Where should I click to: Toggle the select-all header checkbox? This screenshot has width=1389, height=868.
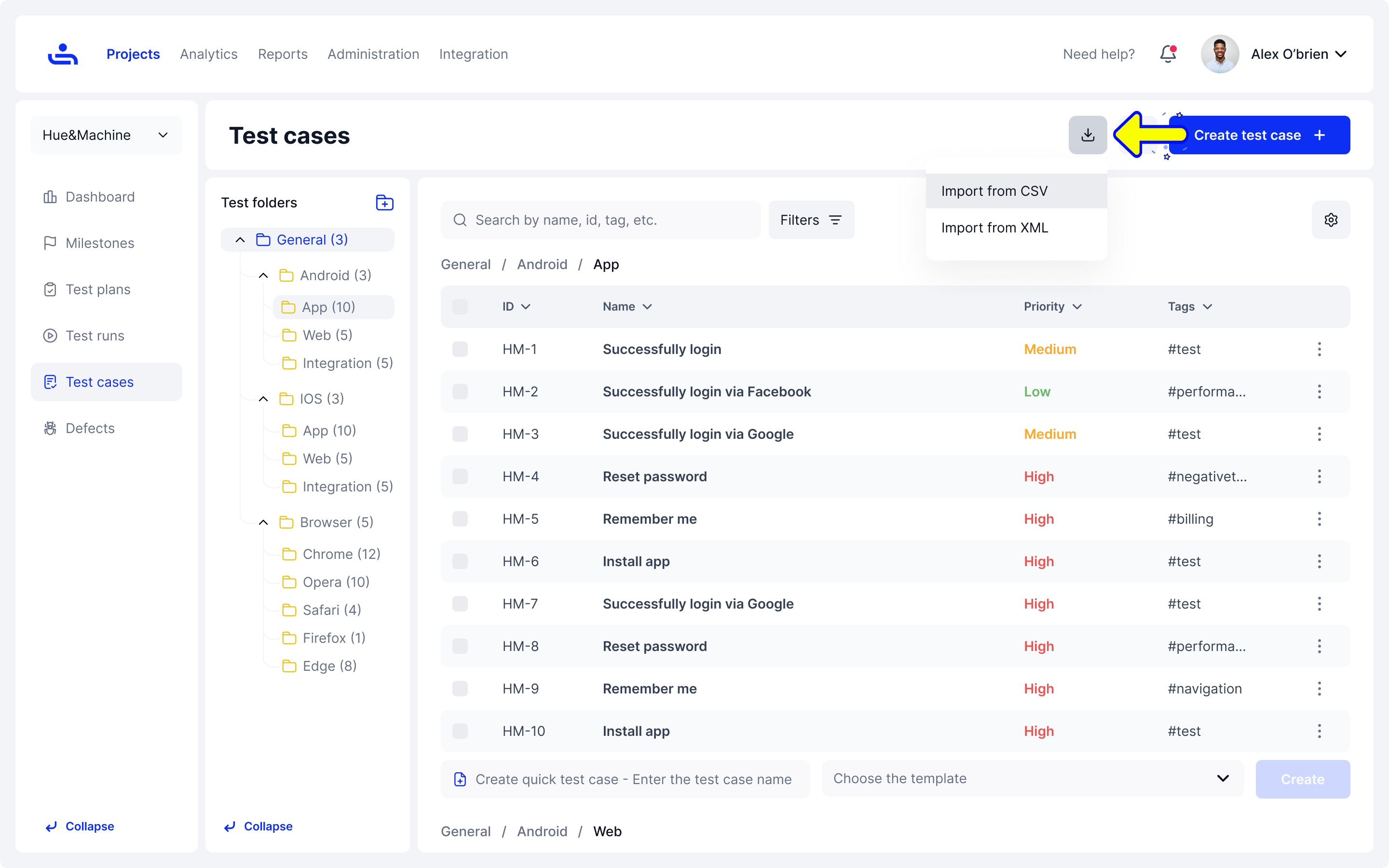[x=460, y=307]
